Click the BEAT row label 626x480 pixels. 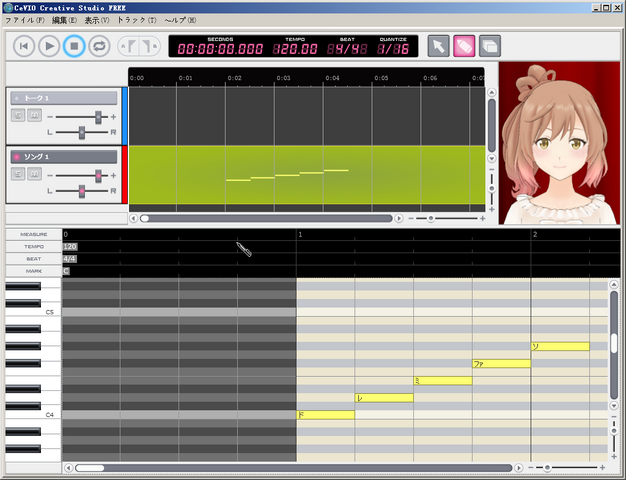34,259
